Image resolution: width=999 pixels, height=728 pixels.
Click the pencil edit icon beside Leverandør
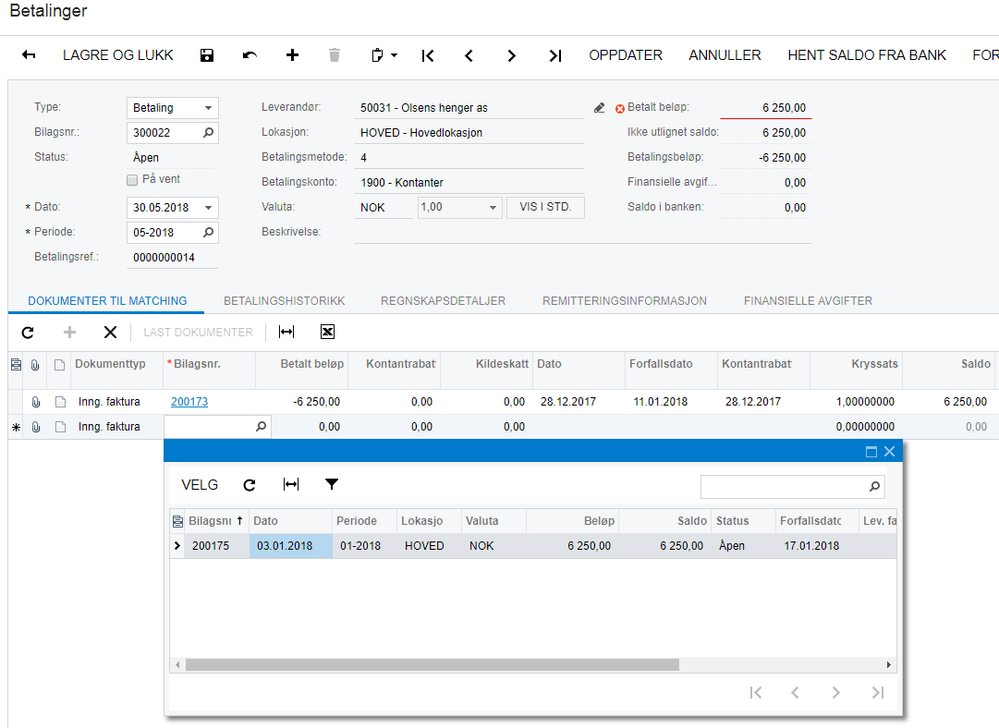coord(599,108)
